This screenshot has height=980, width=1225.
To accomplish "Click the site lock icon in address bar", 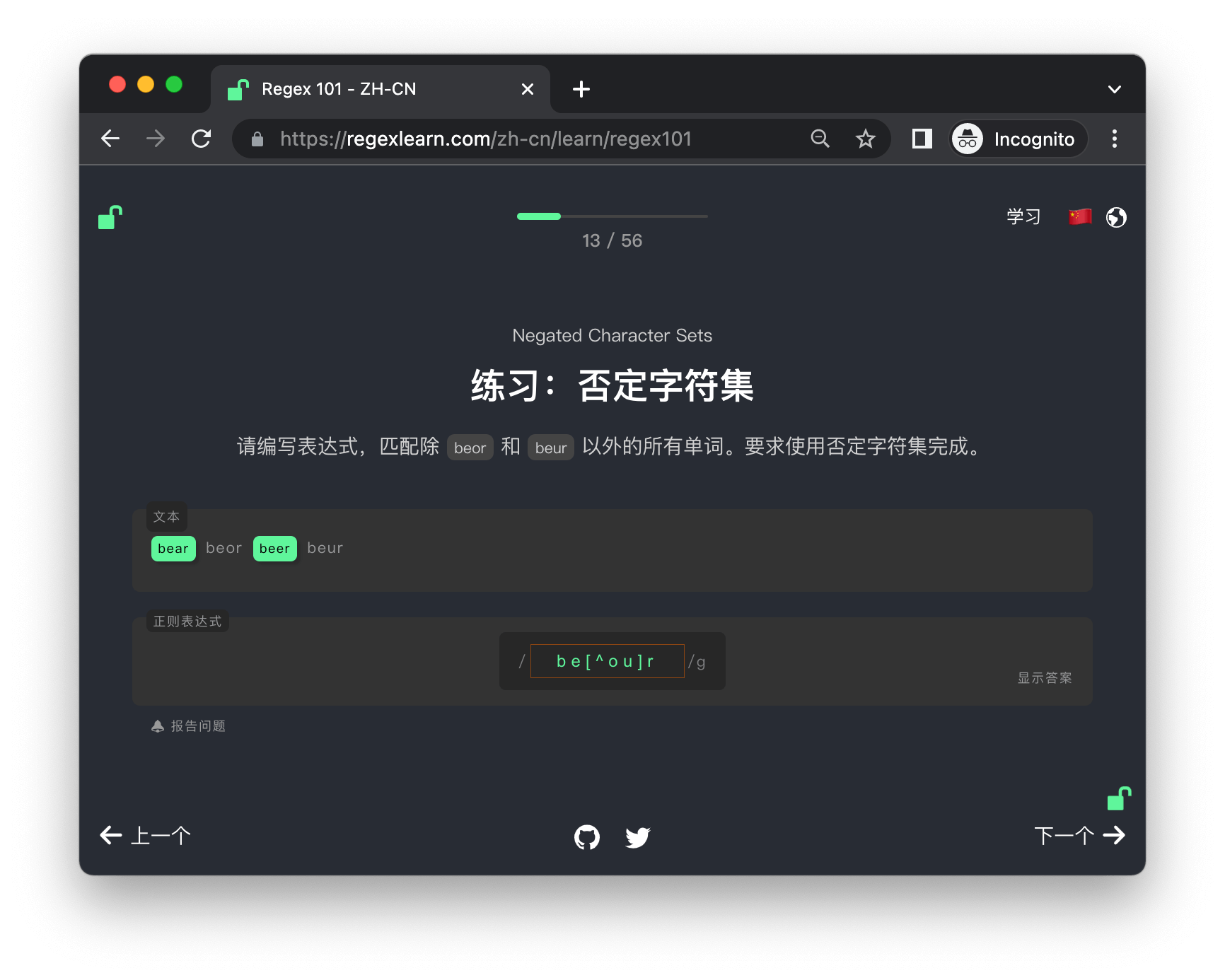I will click(257, 139).
